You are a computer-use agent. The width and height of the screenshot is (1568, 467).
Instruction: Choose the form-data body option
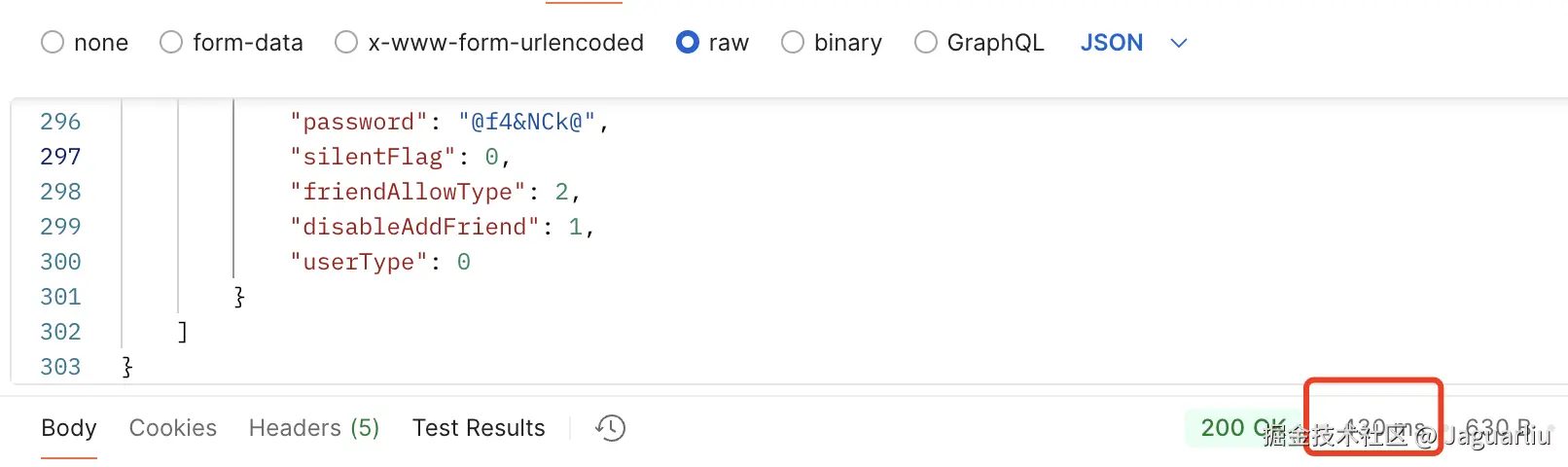[x=171, y=43]
